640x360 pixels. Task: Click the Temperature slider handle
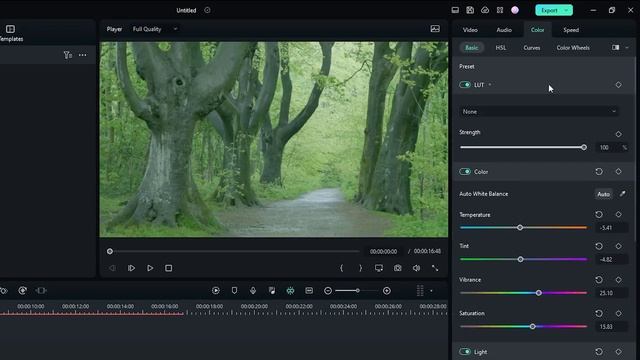coord(520,227)
